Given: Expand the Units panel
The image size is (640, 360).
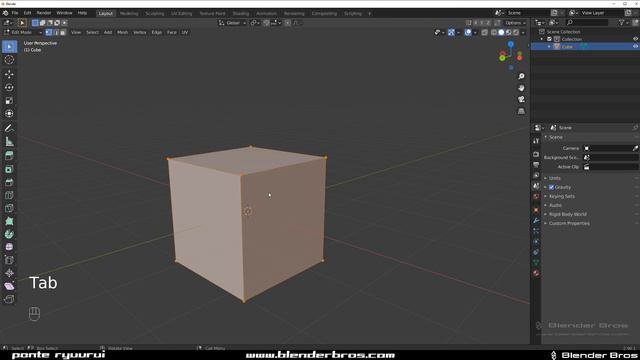Looking at the screenshot, I should tap(554, 178).
